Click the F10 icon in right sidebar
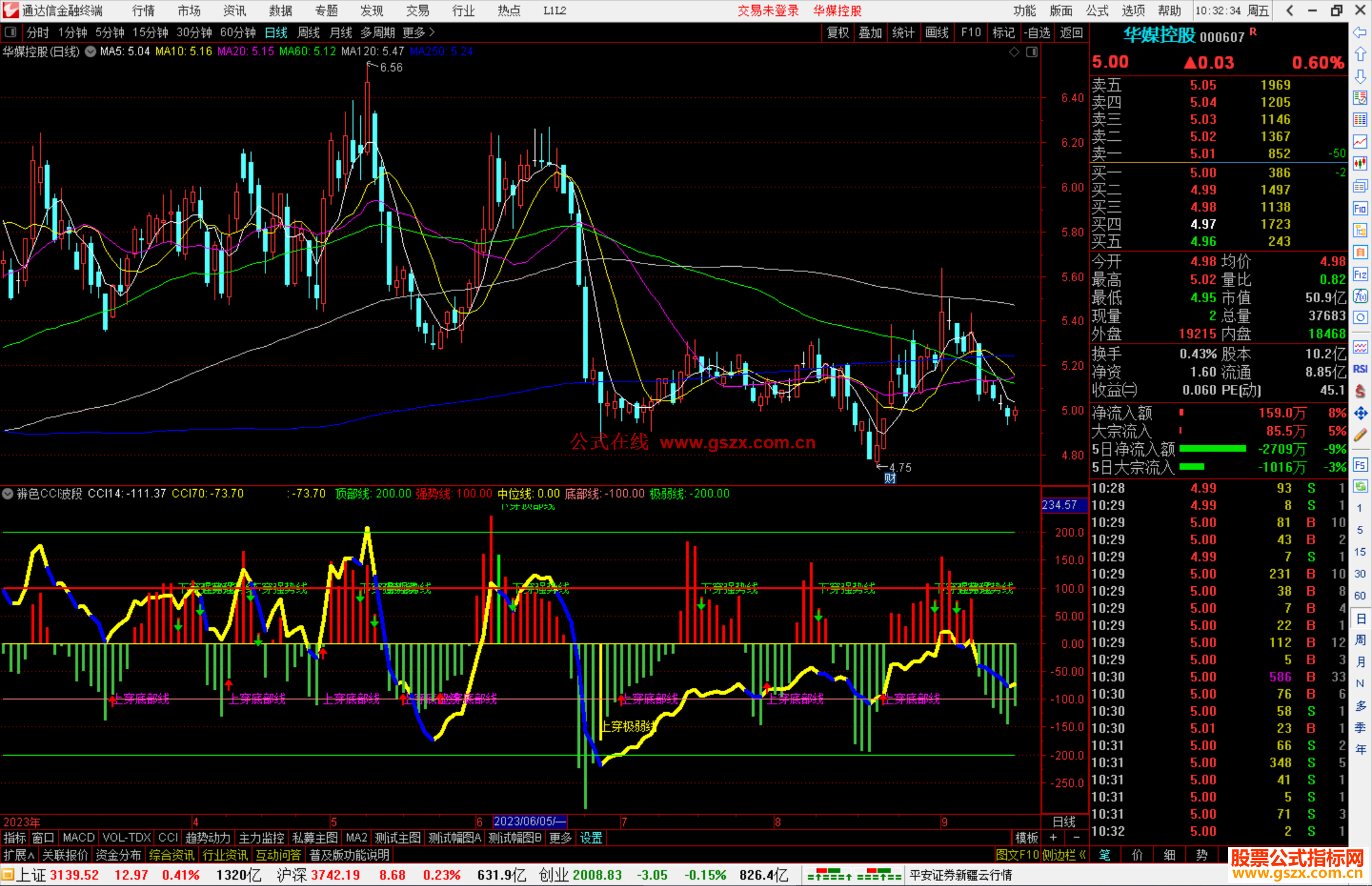The width and height of the screenshot is (1372, 886). pyautogui.click(x=1360, y=208)
